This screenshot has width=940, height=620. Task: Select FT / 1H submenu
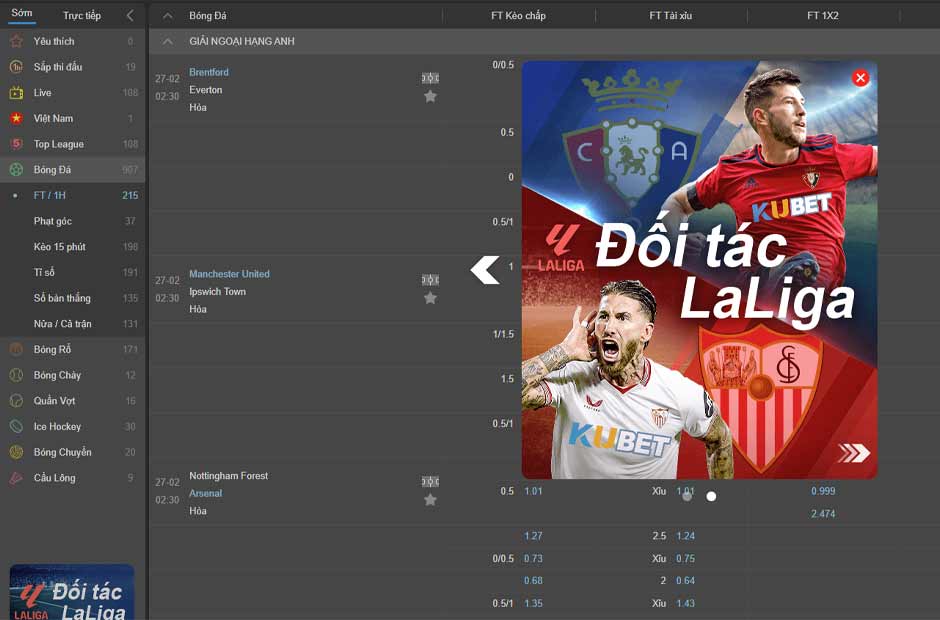point(50,195)
